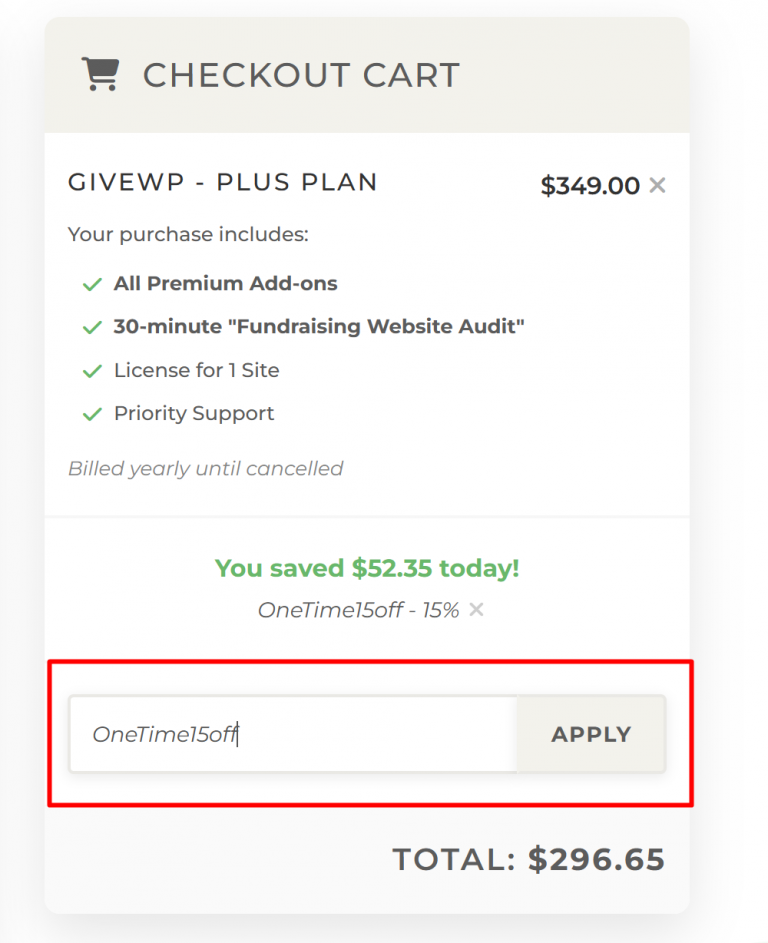
Task: Click the checkmark beside Priority Support
Action: pyautogui.click(x=92, y=414)
